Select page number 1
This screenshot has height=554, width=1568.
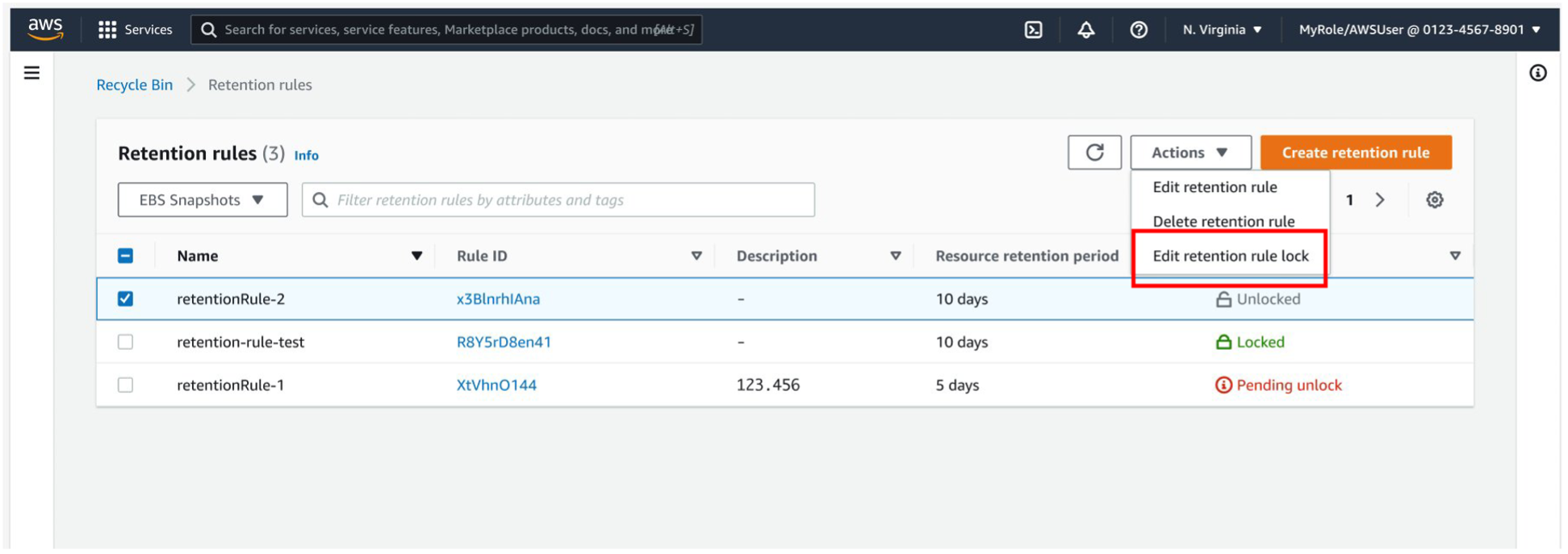tap(1349, 200)
